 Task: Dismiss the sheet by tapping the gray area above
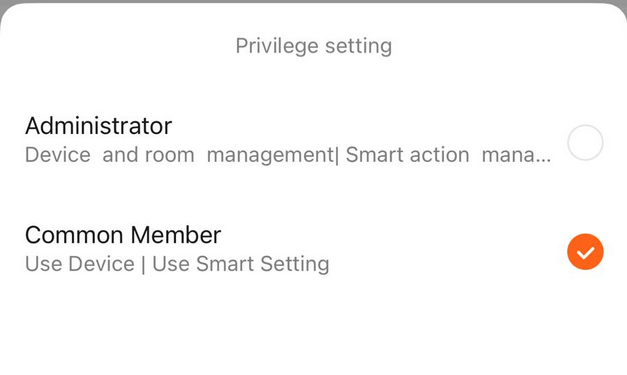click(314, 2)
